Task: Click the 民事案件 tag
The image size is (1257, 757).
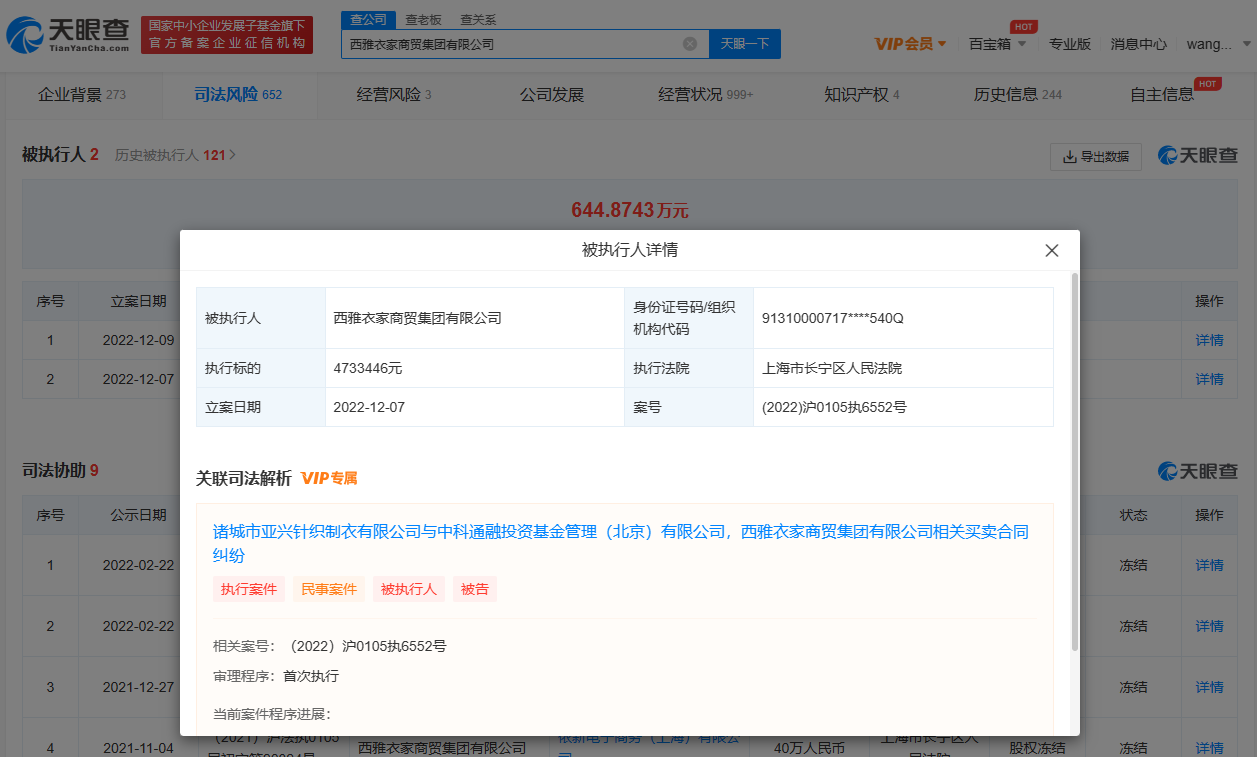Action: coord(329,589)
